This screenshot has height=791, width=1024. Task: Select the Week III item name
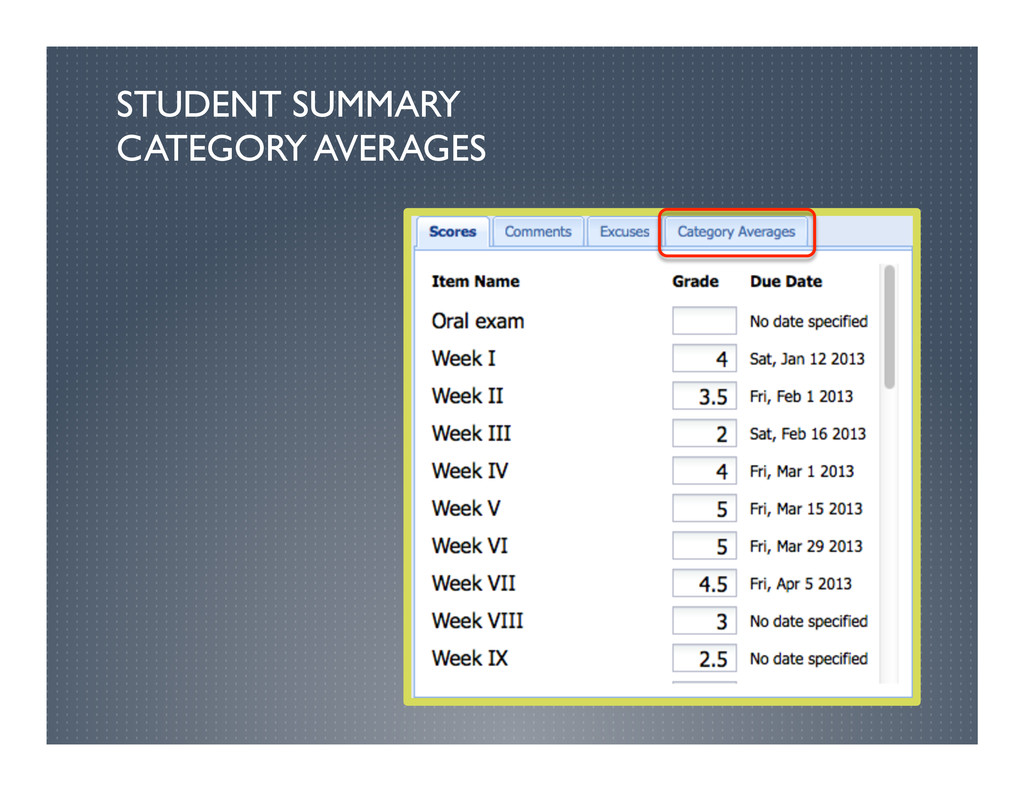pyautogui.click(x=472, y=434)
